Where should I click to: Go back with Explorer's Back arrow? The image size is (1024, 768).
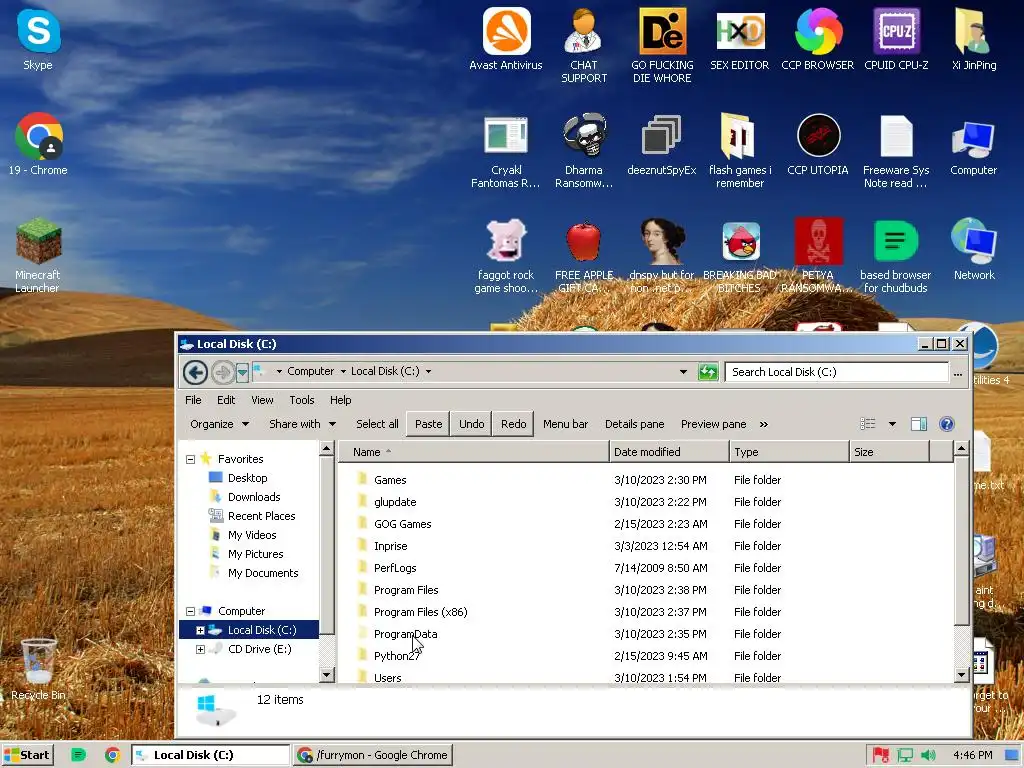(x=195, y=372)
